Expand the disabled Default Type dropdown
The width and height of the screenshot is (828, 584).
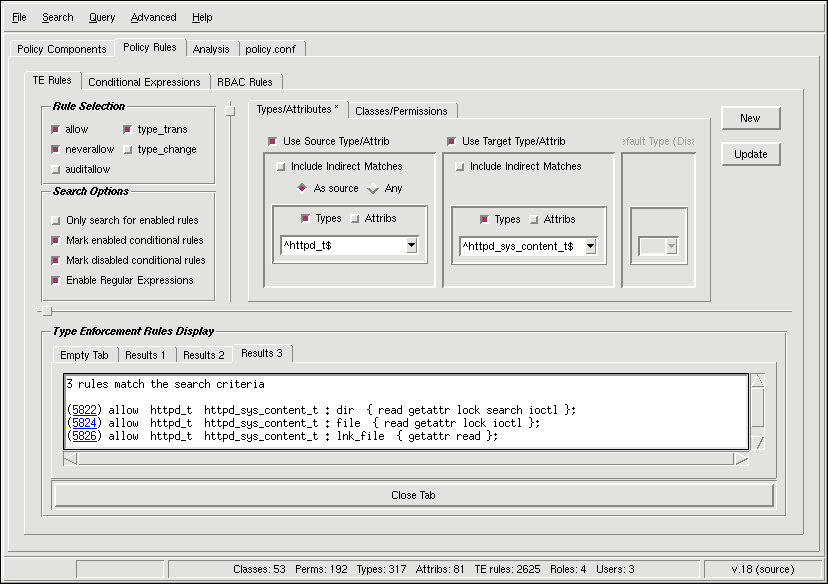click(x=671, y=246)
